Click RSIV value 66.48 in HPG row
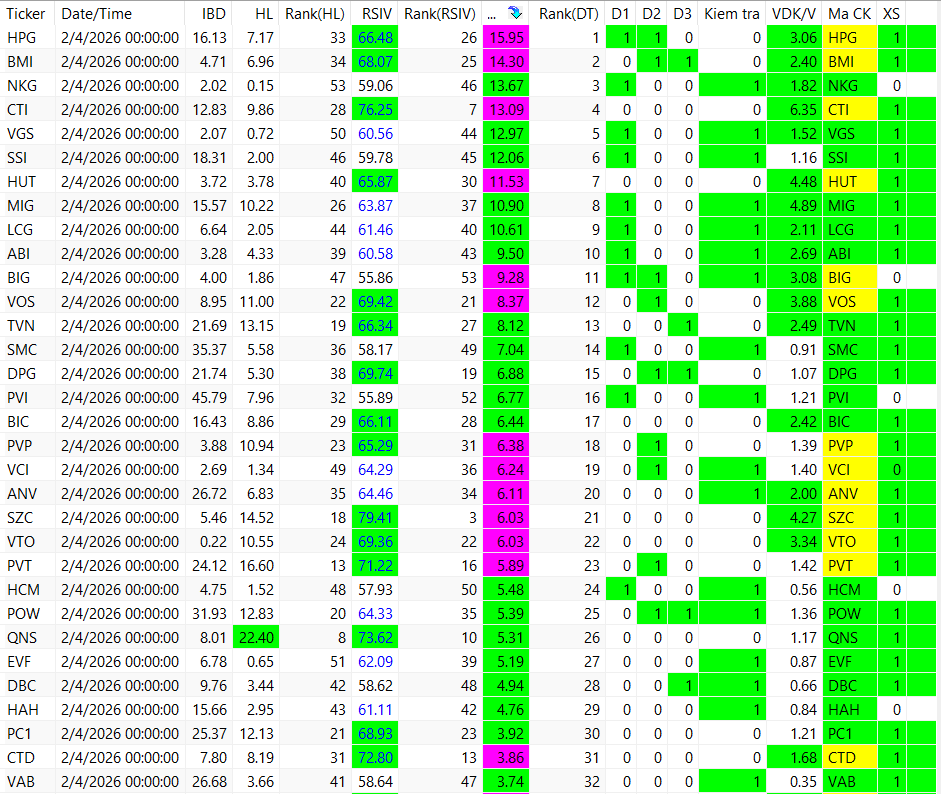Image resolution: width=941 pixels, height=794 pixels. [x=375, y=38]
